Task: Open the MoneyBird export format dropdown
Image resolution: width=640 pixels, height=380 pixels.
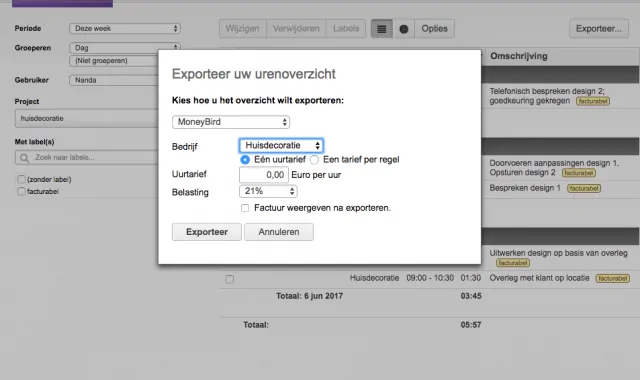Action: click(x=231, y=122)
